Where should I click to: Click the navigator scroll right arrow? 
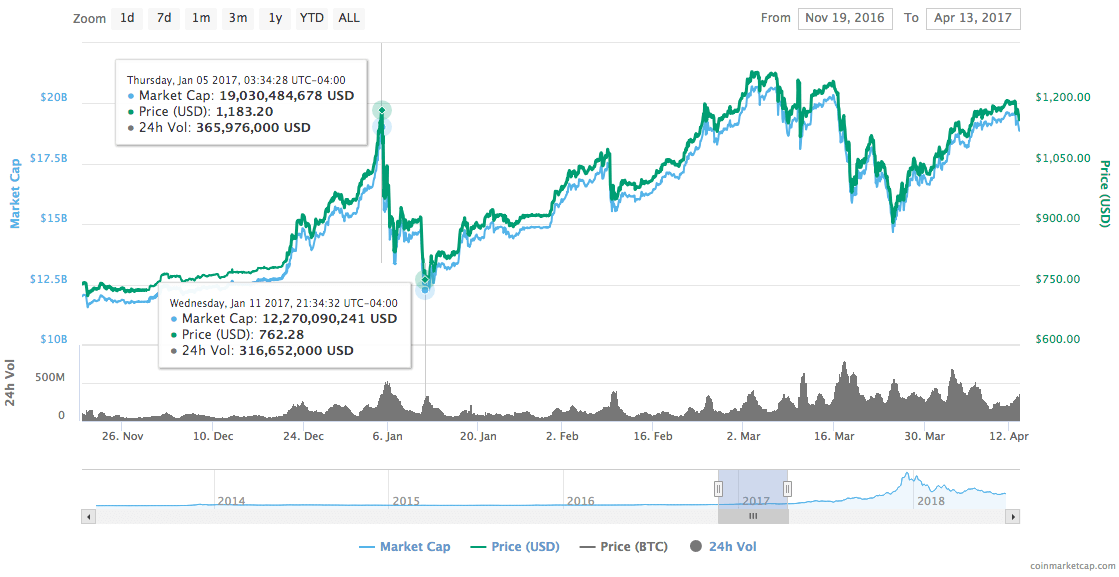coord(1013,516)
